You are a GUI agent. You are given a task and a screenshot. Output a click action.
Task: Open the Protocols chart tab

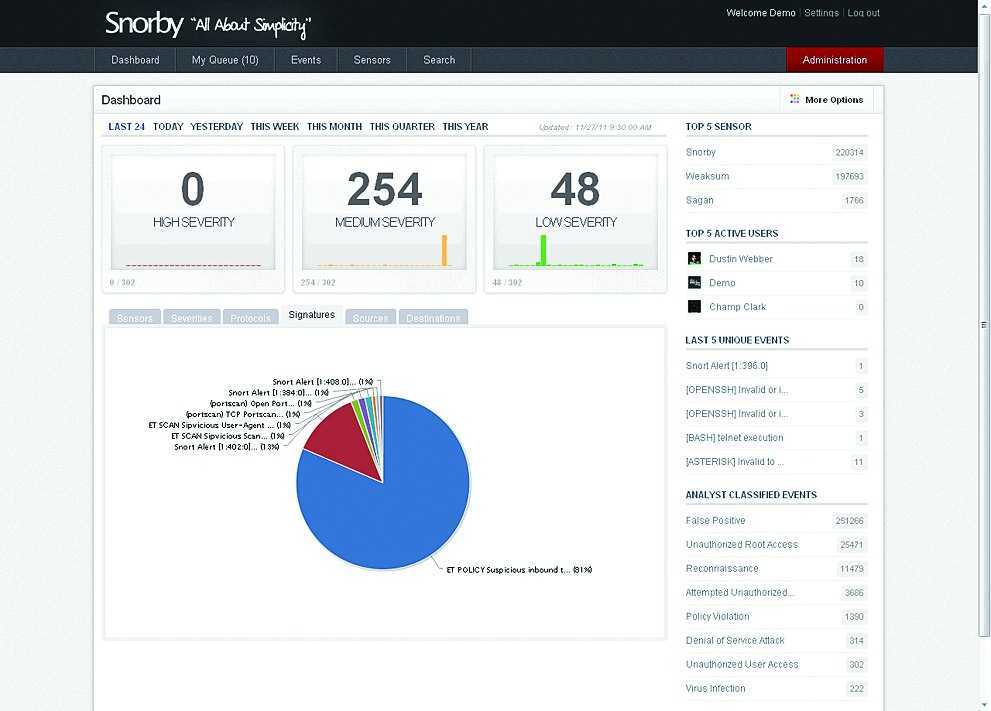click(250, 318)
